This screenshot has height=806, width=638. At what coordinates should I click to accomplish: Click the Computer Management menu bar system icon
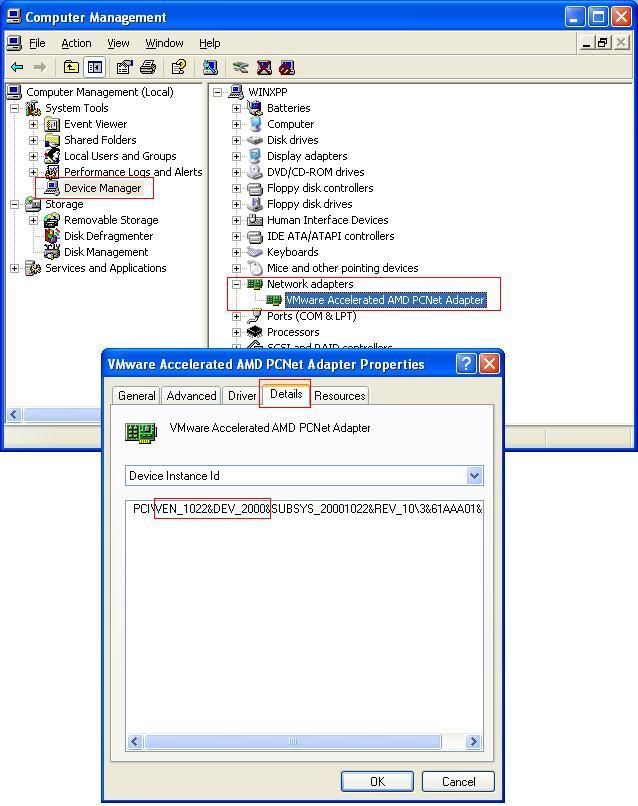click(x=14, y=43)
